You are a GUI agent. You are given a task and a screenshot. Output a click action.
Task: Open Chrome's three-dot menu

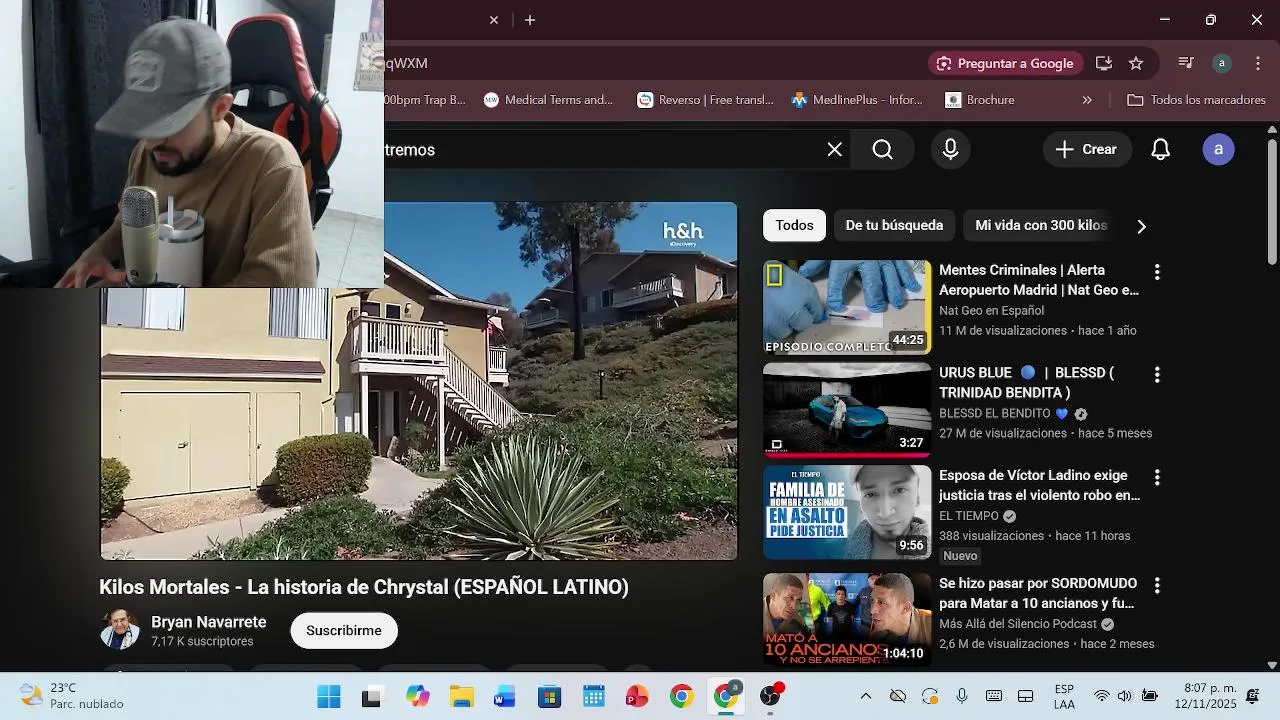pos(1258,63)
